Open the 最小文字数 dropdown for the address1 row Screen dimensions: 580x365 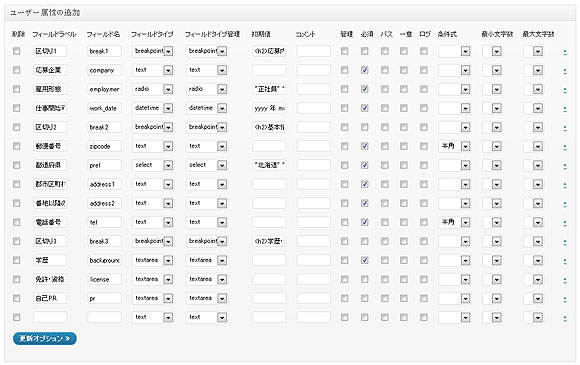(492, 184)
